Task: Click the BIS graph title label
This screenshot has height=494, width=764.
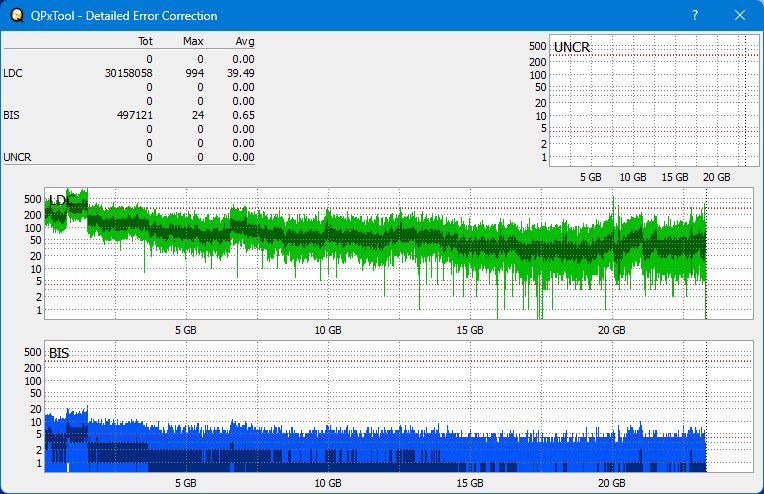Action: [x=59, y=353]
